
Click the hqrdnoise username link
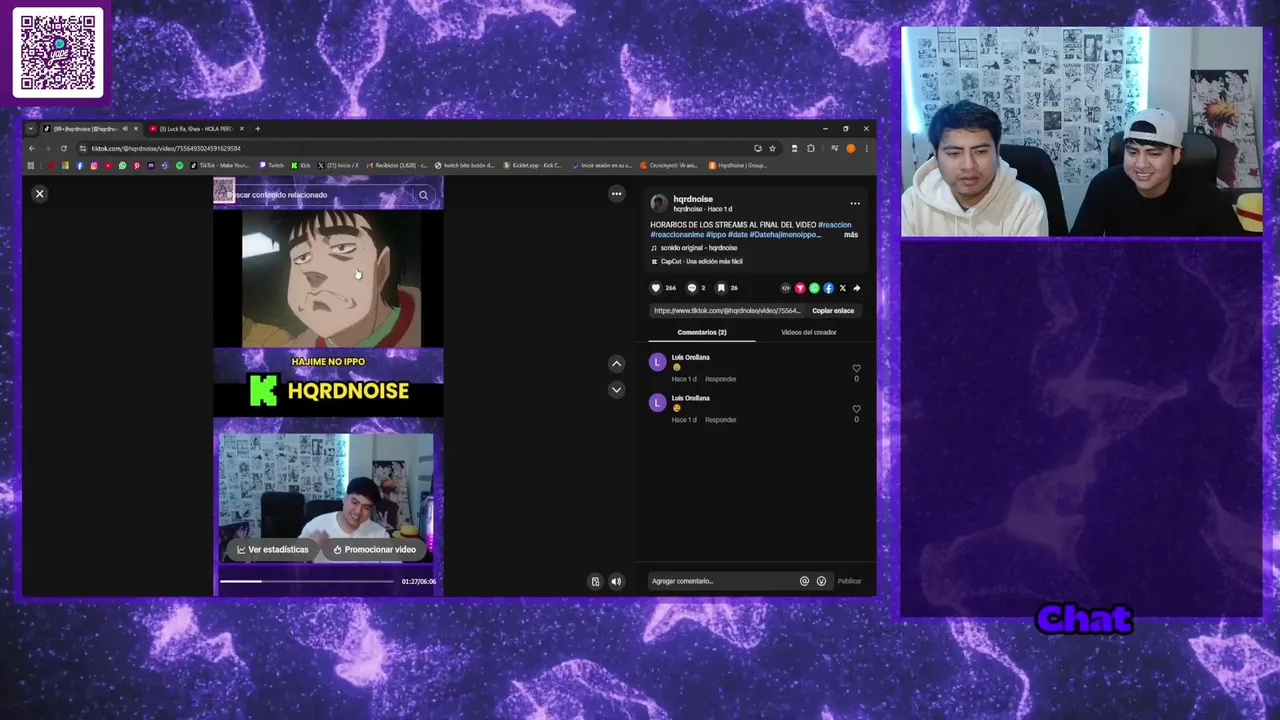[x=693, y=199]
